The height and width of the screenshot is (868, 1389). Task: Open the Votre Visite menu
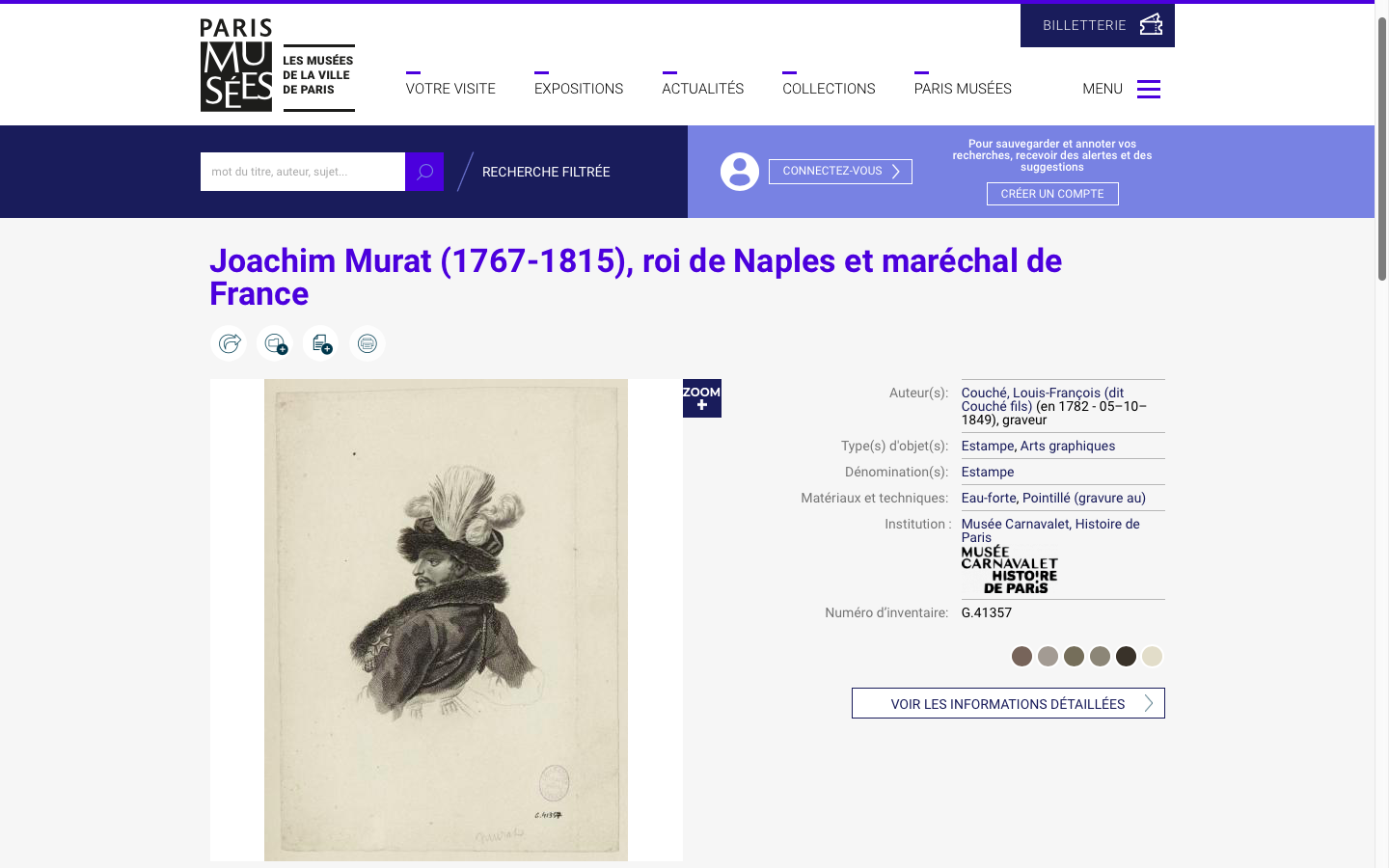click(450, 88)
